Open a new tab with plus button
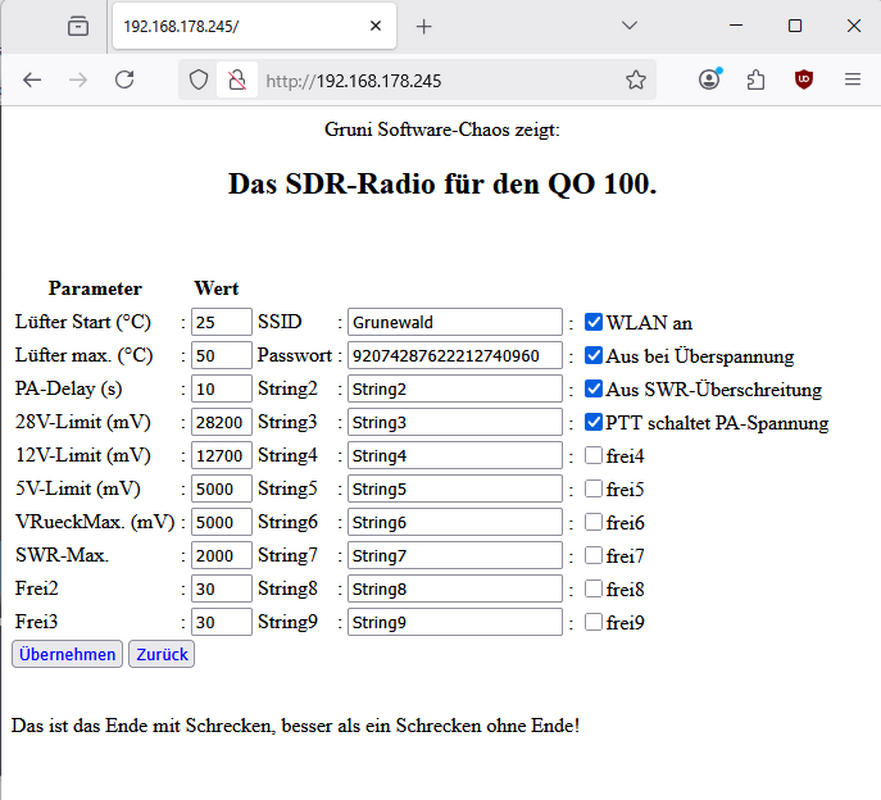Viewport: 881px width, 800px height. click(x=424, y=27)
